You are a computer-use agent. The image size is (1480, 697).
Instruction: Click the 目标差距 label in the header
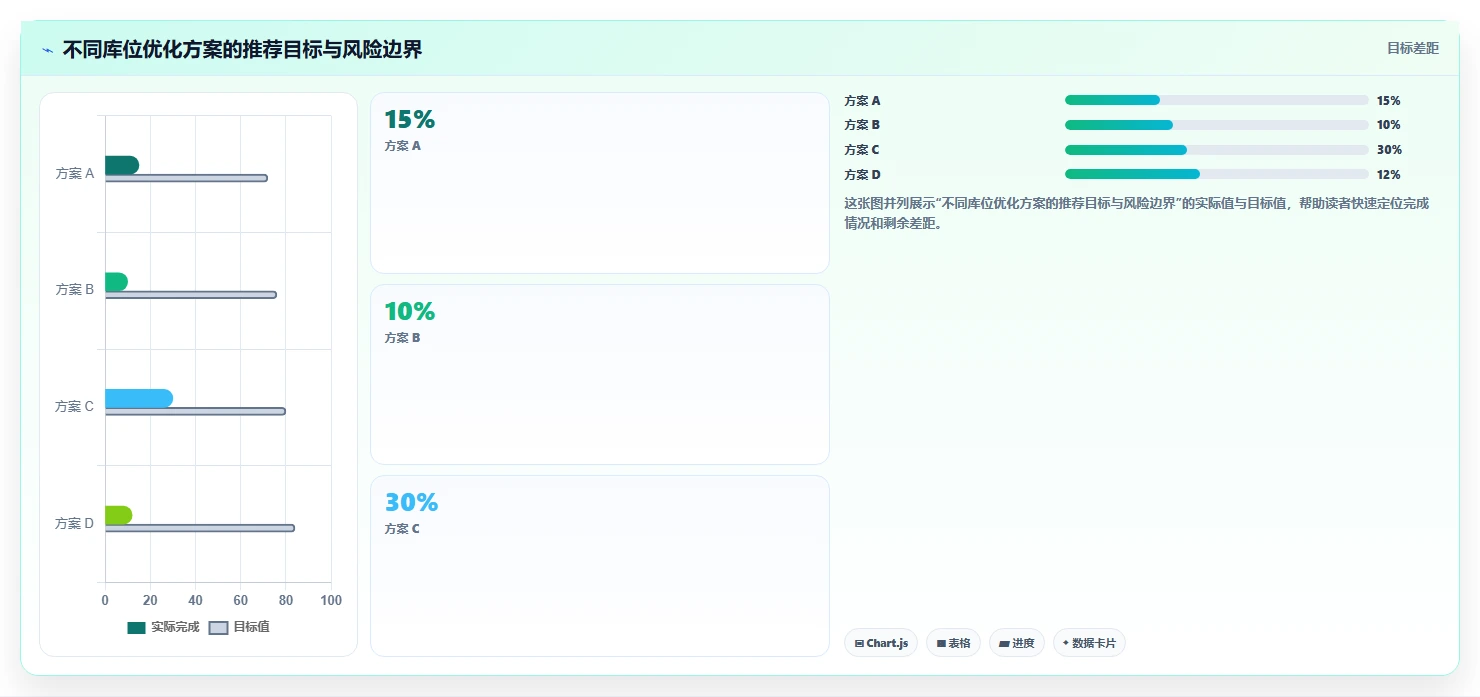tap(1412, 48)
